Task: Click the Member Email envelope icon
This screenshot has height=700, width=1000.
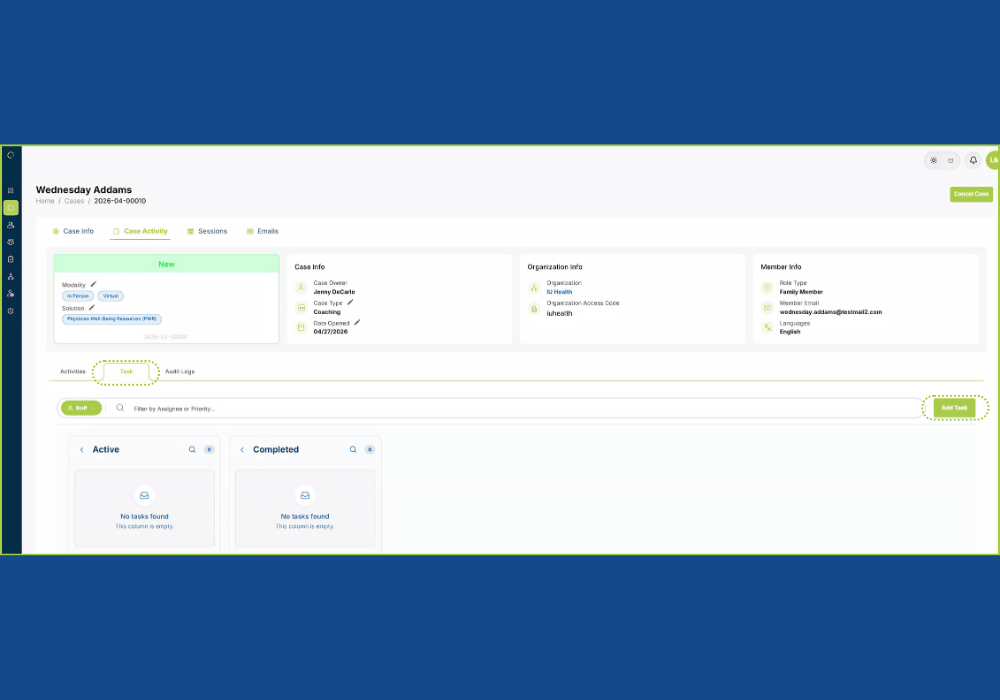Action: coord(768,308)
